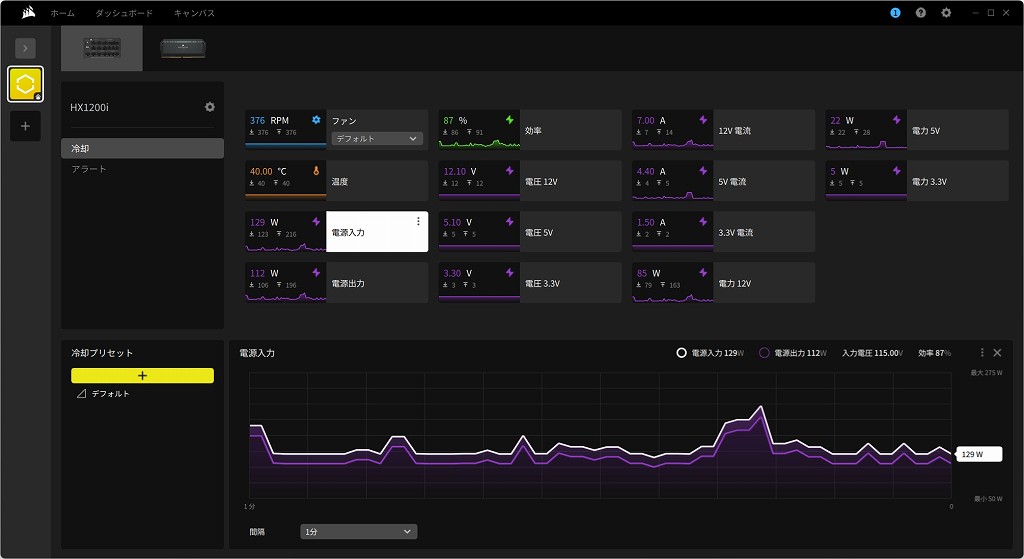Select the 電源入力 tile
Viewport: 1024px width, 559px height.
(336, 232)
